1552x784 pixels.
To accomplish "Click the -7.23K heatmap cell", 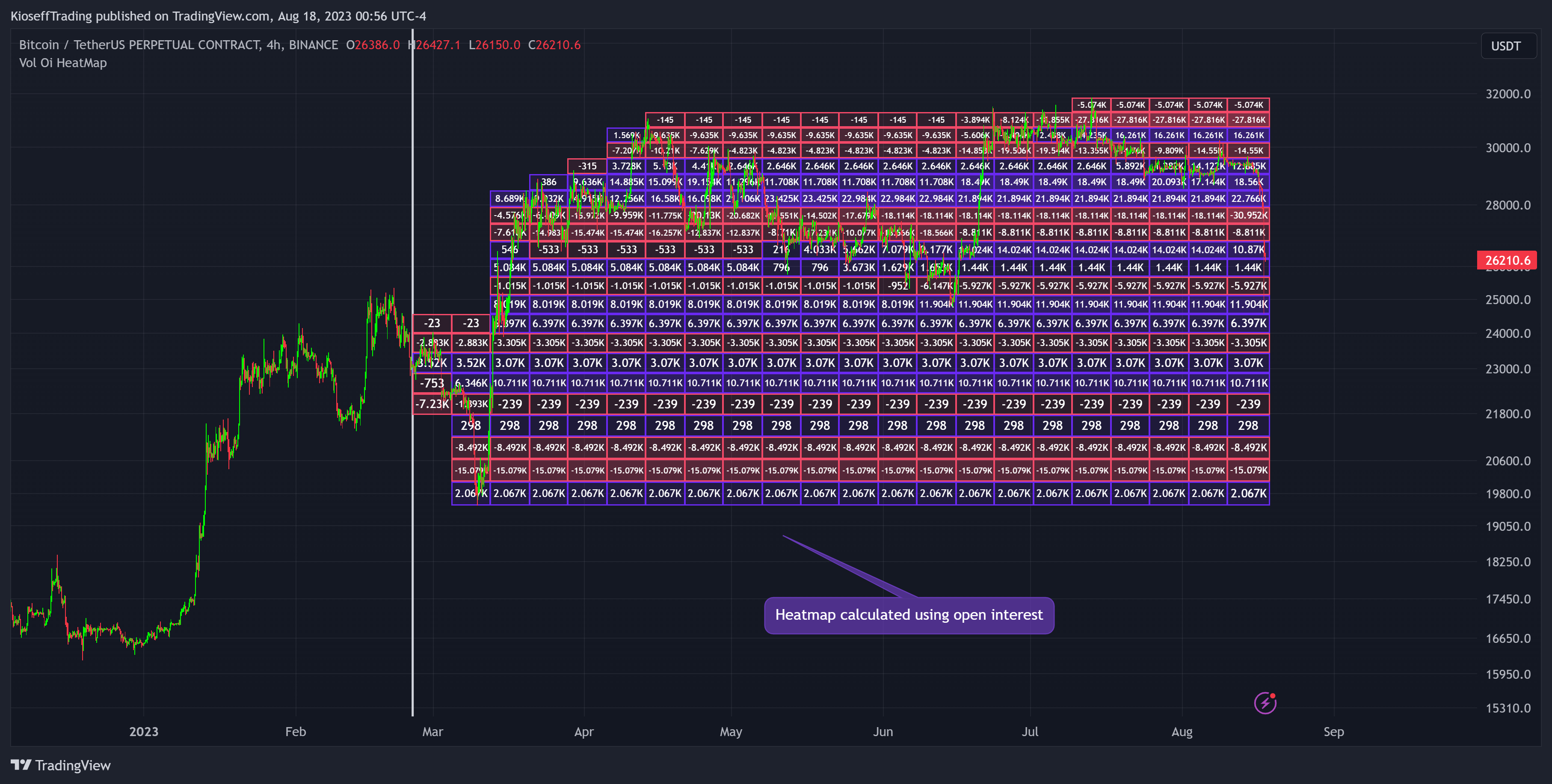I will [432, 404].
